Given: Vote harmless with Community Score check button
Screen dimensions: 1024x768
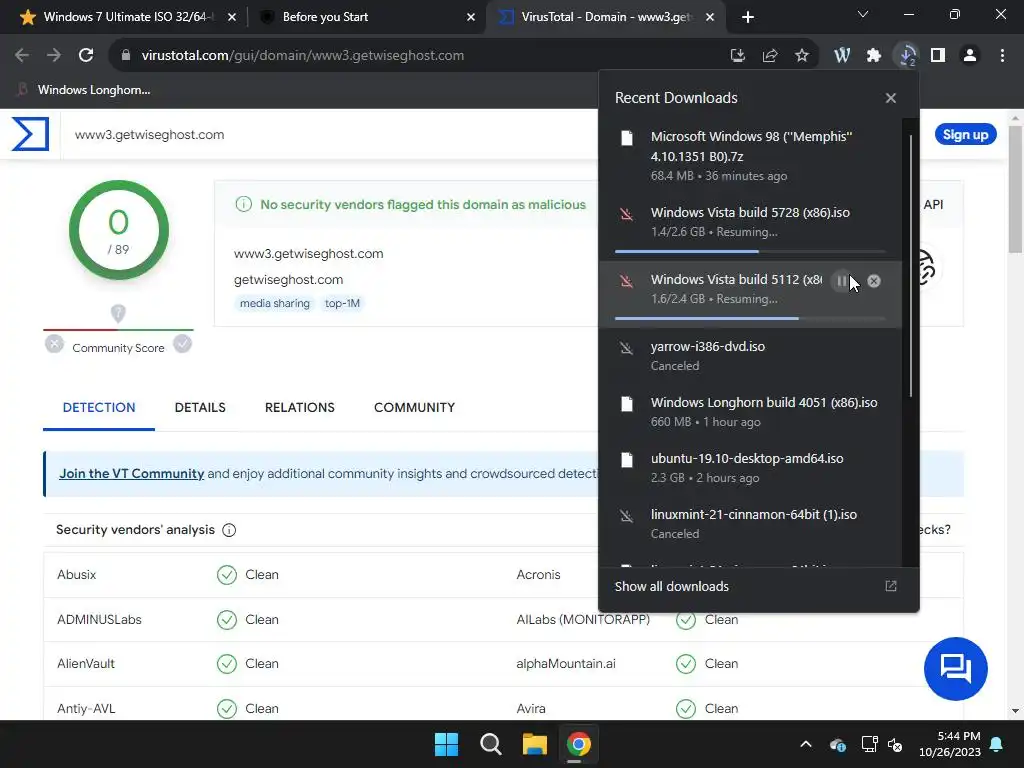Looking at the screenshot, I should pos(182,344).
